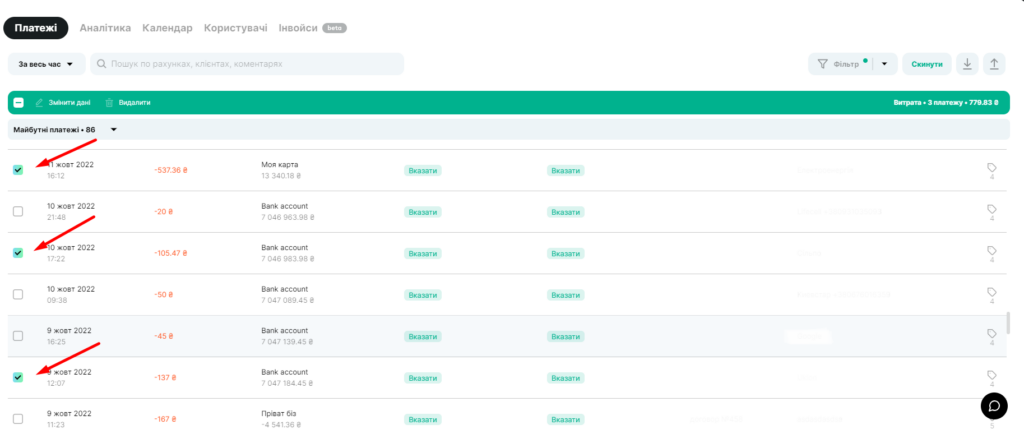Click the tag icon on the -45 ₴ row
1024x434 pixels.
click(x=991, y=333)
